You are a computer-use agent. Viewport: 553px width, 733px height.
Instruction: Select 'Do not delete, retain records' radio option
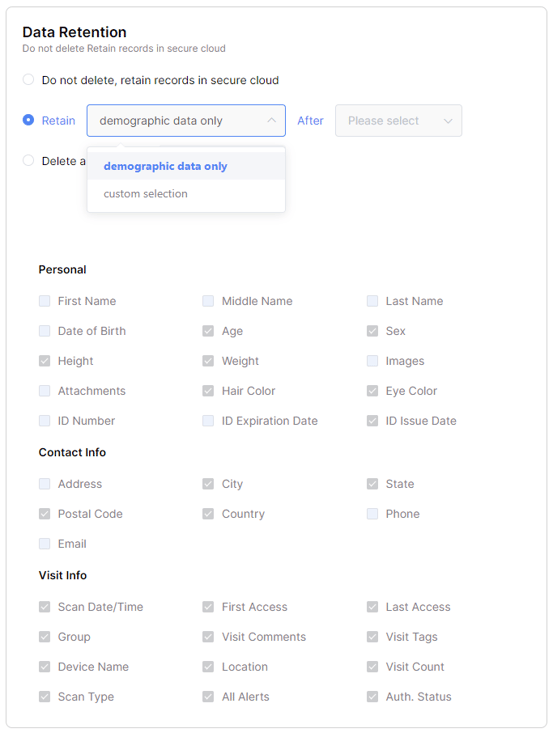tap(29, 79)
